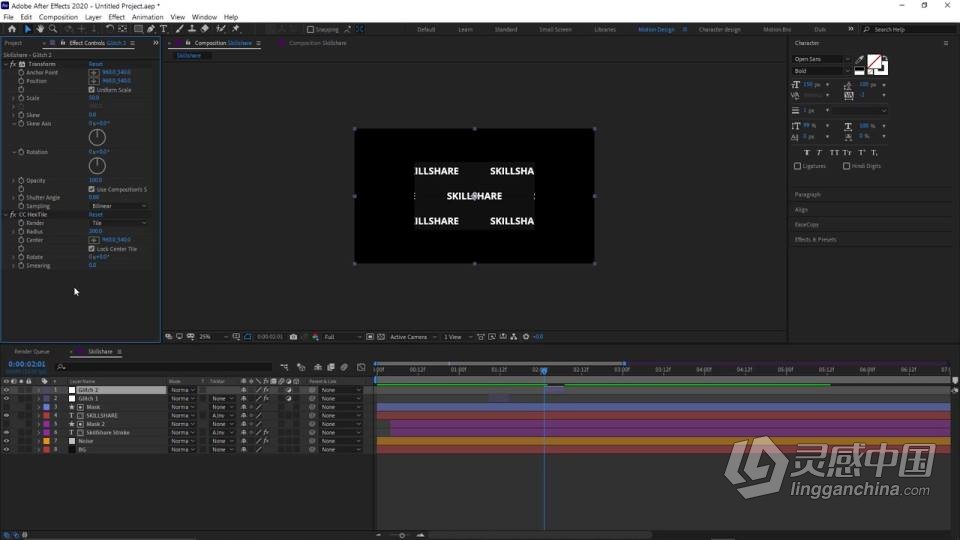
Task: Open the File menu
Action: coord(9,17)
